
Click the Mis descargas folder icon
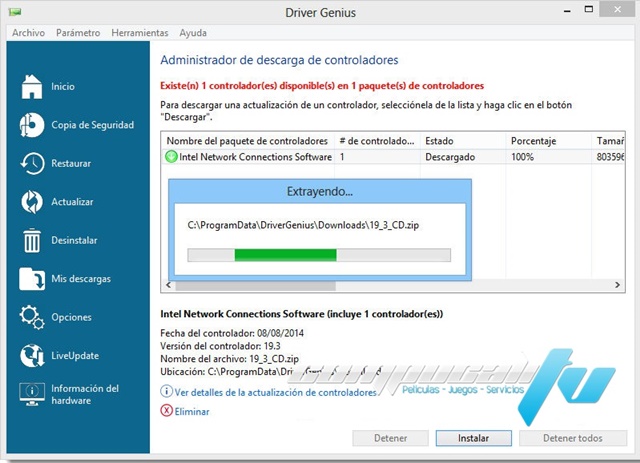32,279
